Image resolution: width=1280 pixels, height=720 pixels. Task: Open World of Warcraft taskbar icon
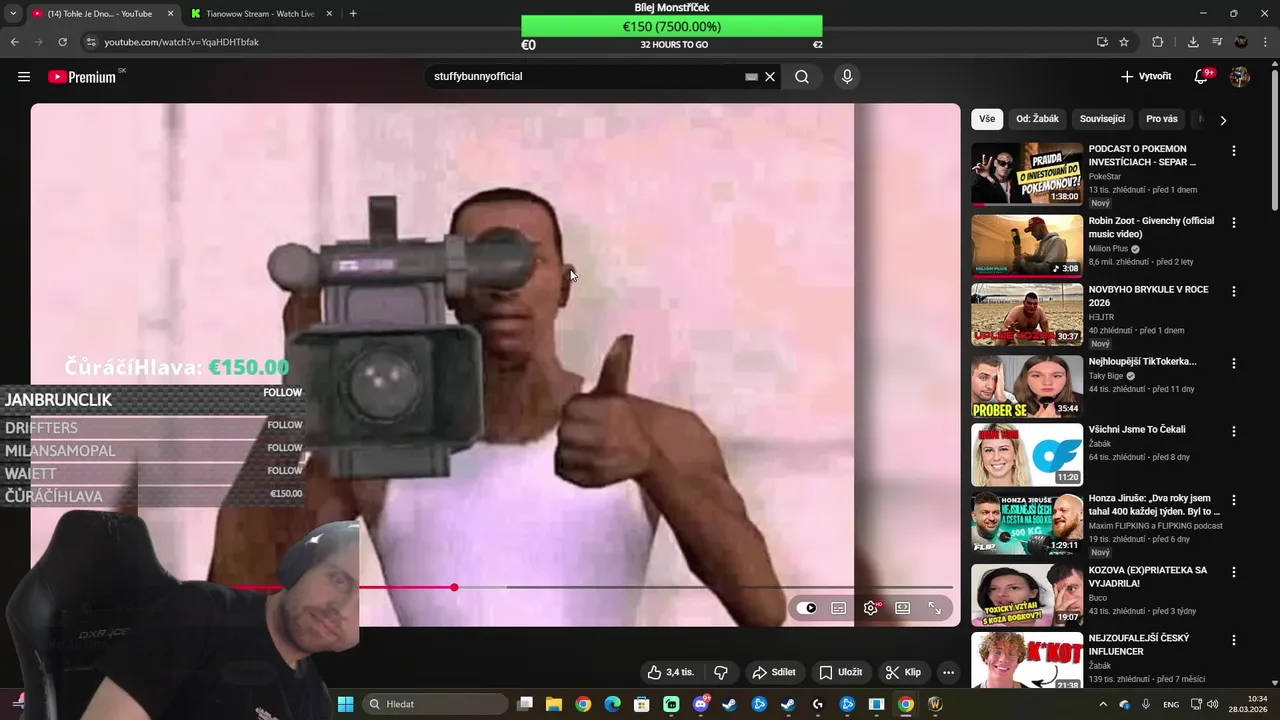click(x=935, y=704)
